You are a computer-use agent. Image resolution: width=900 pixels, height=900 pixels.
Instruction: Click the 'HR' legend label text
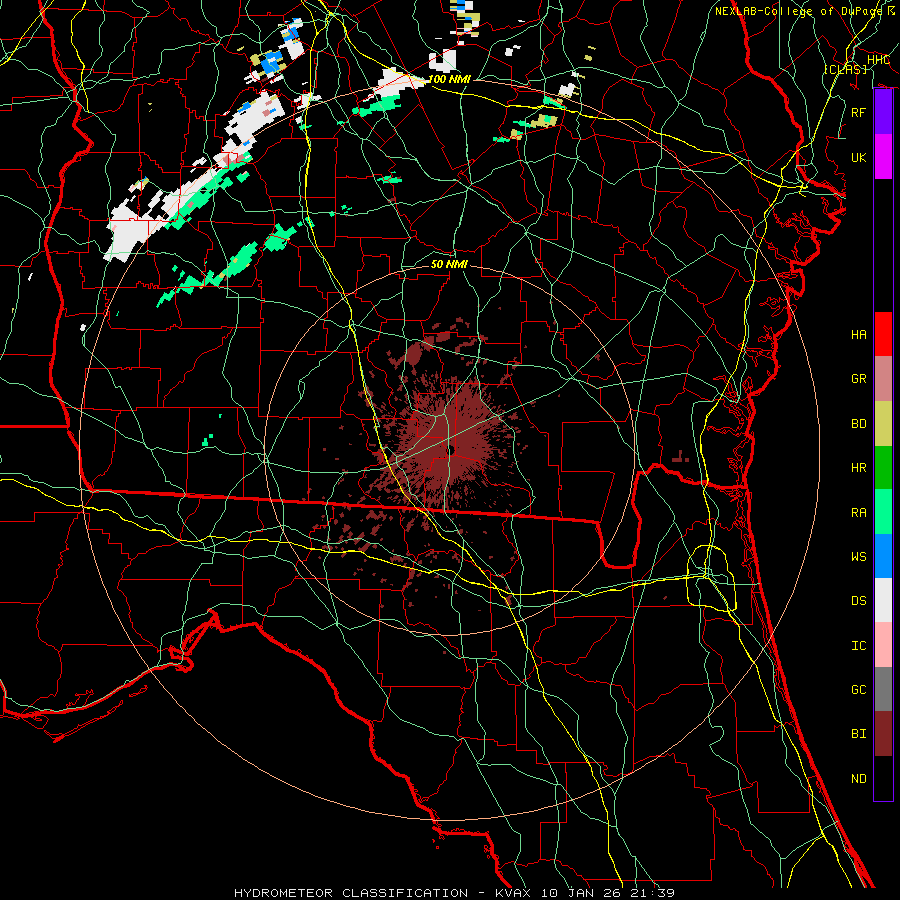click(x=859, y=468)
